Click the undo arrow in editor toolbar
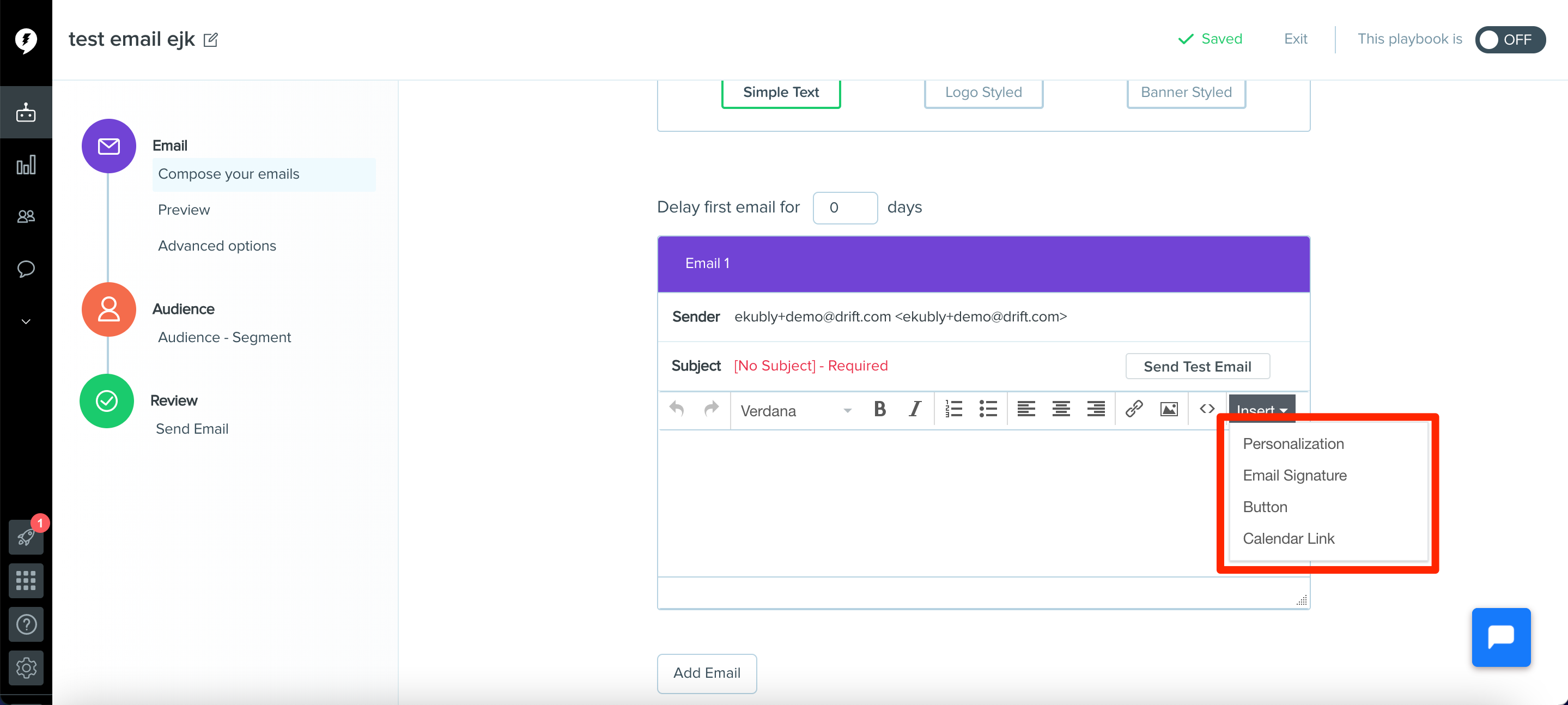The image size is (1568, 705). point(676,409)
